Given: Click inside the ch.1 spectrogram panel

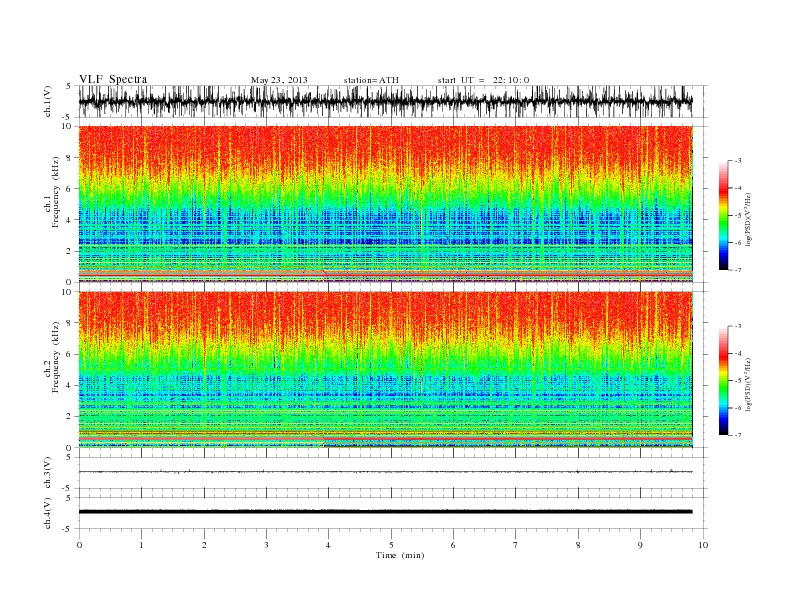Looking at the screenshot, I should coord(385,204).
